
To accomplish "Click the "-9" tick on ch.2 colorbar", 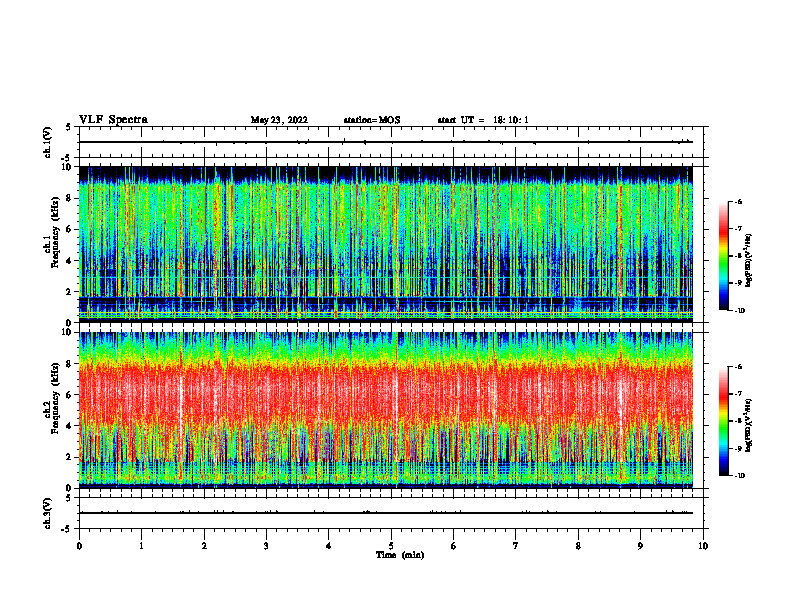I will (x=738, y=448).
